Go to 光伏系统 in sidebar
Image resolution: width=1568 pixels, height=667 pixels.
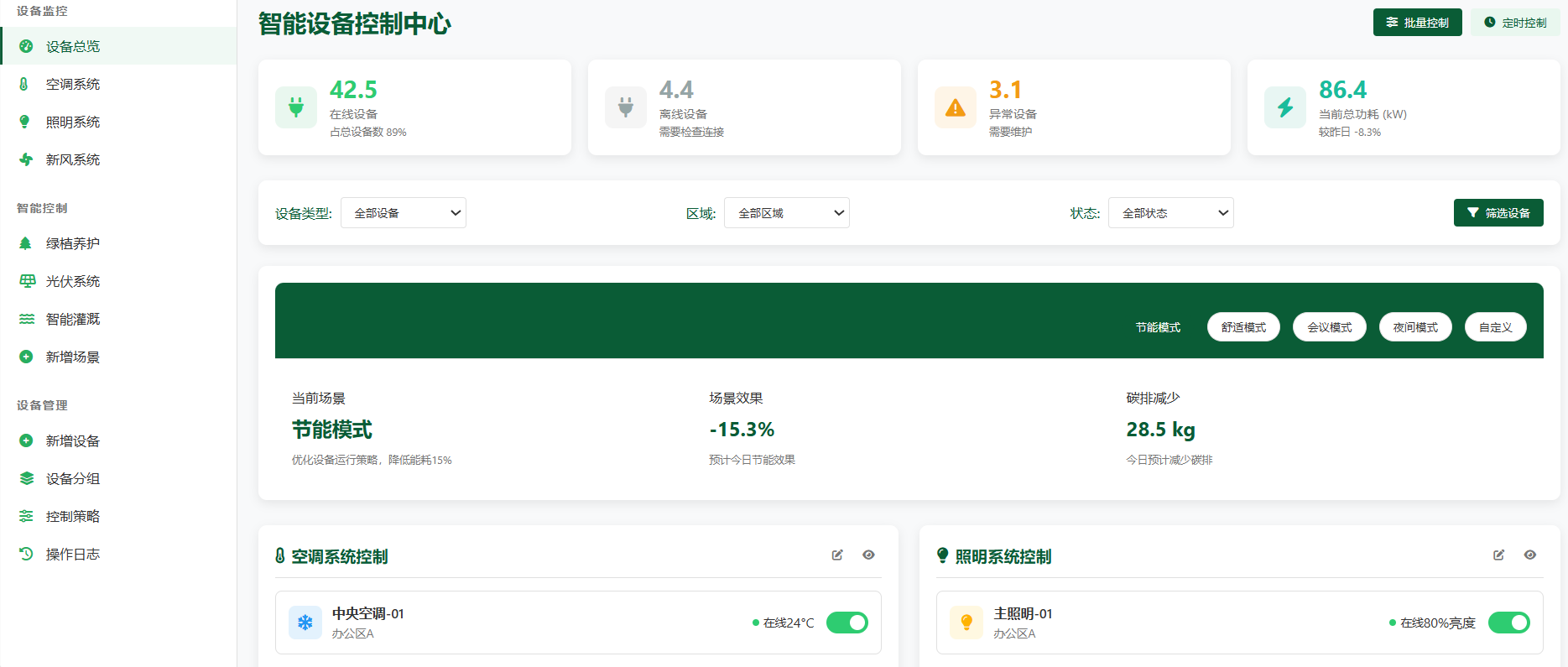point(73,281)
